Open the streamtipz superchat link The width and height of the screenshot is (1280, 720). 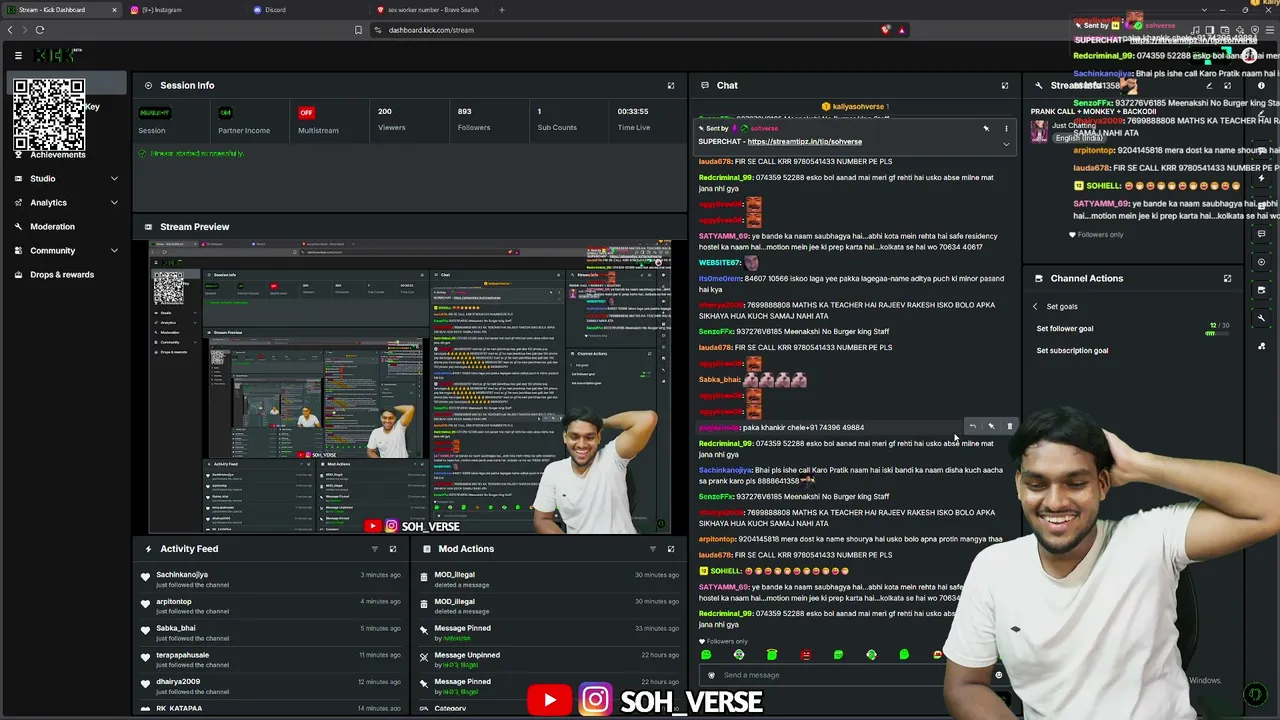pyautogui.click(x=804, y=142)
